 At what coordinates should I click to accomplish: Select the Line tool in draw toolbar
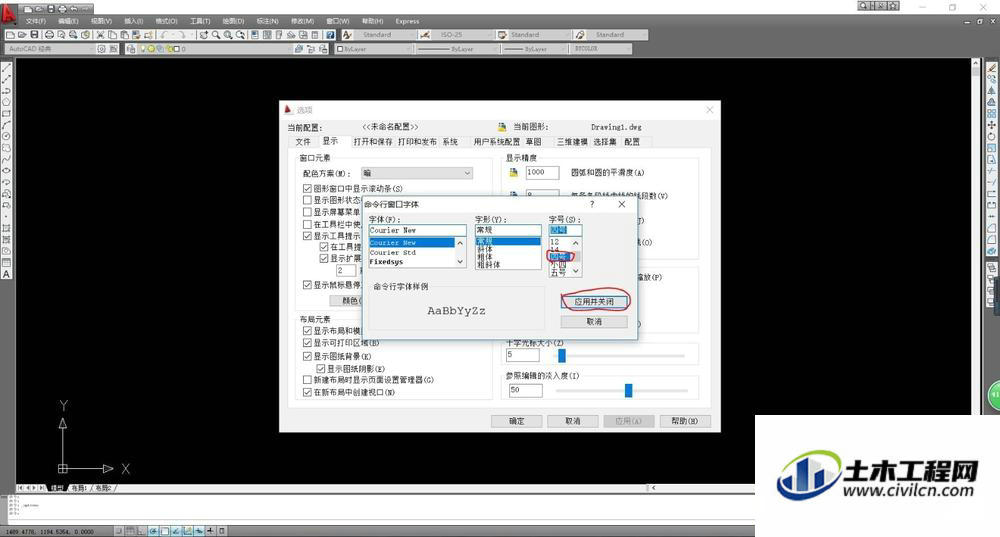click(x=6, y=68)
